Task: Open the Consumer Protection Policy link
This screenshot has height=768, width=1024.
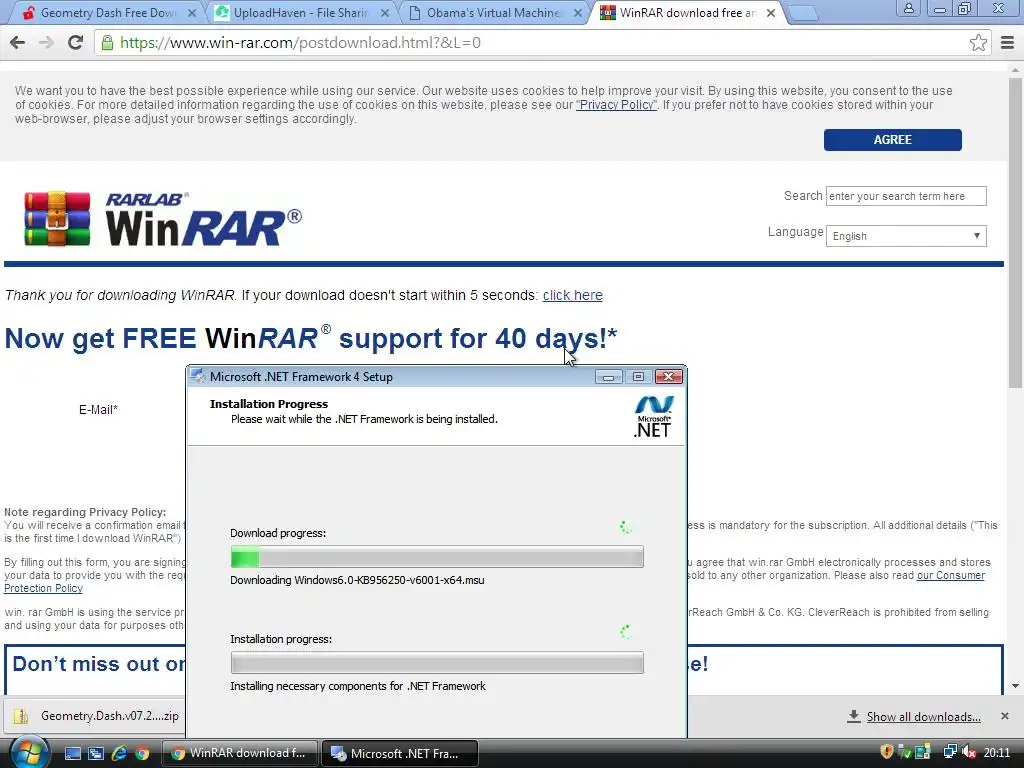Action: coord(951,575)
